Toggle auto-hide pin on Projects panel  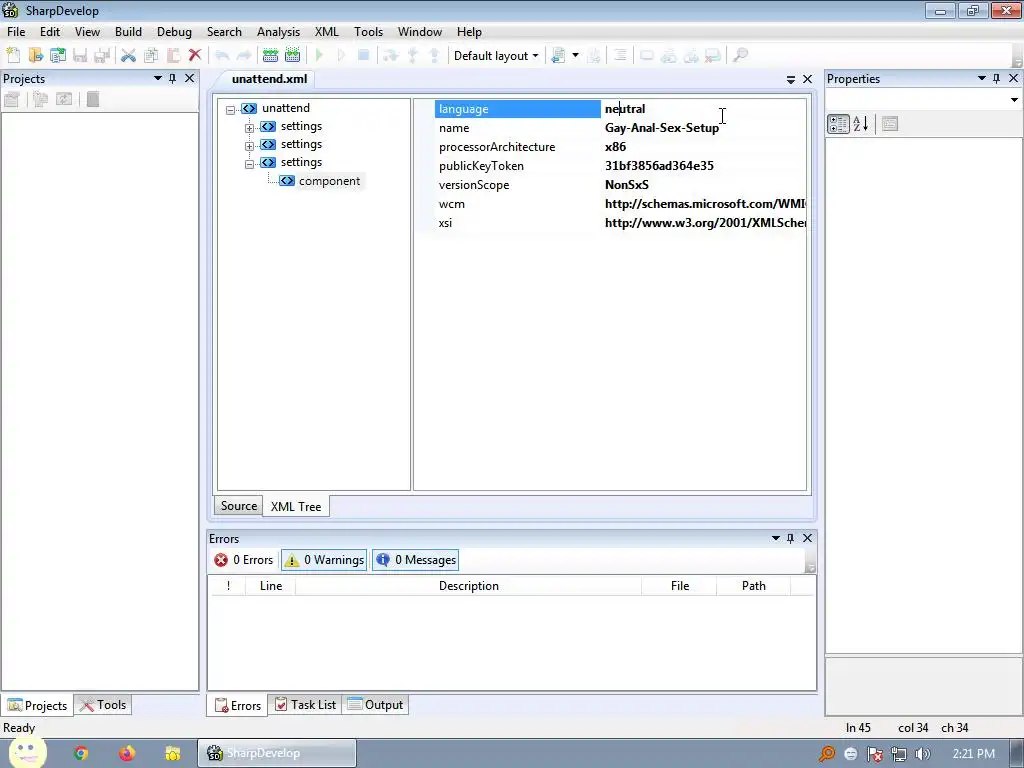tap(172, 78)
